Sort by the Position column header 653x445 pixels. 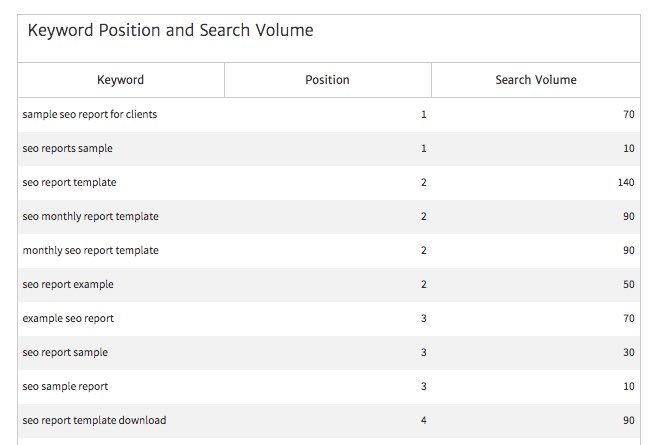click(327, 80)
